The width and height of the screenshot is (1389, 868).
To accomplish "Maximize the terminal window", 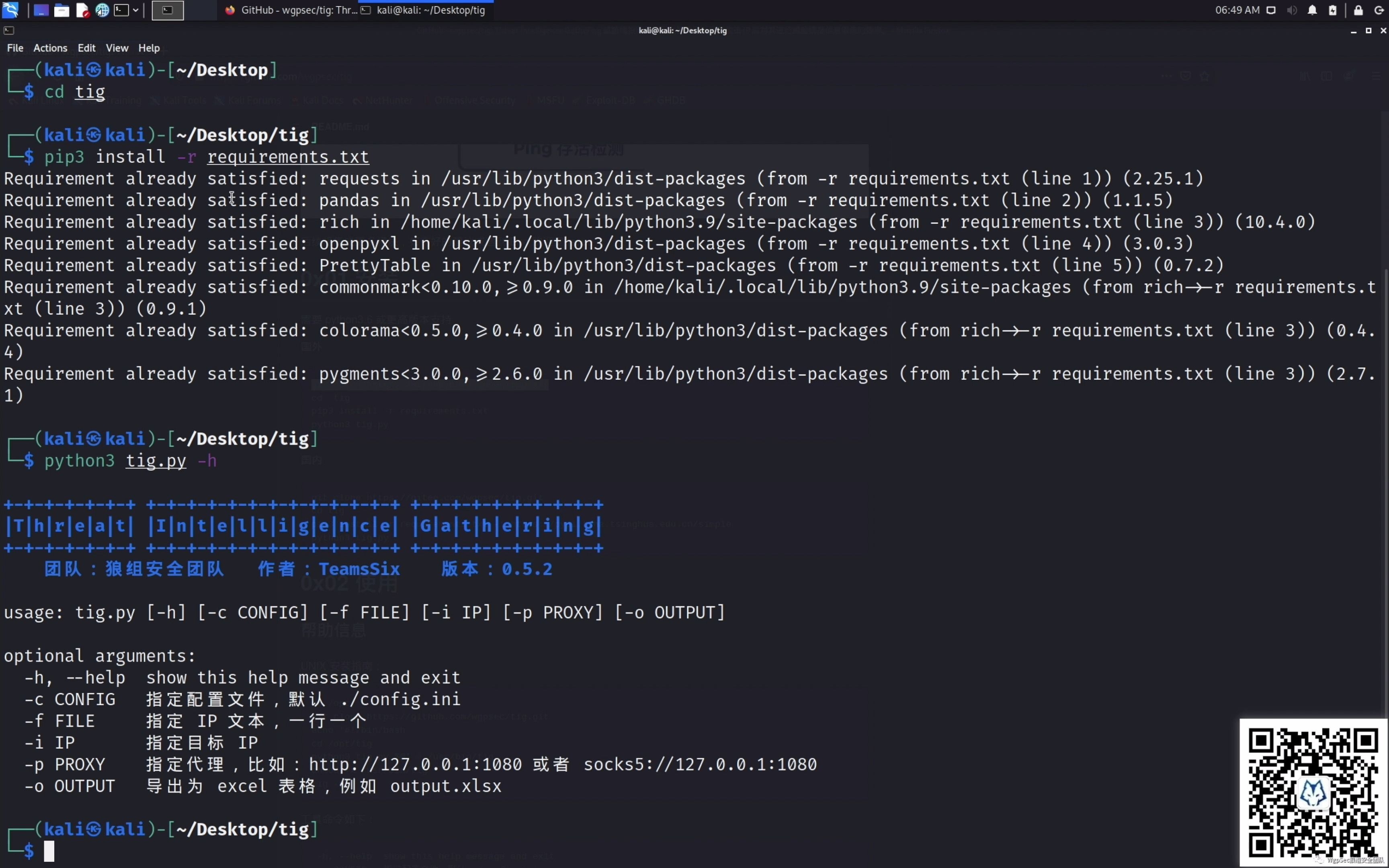I will (1369, 31).
